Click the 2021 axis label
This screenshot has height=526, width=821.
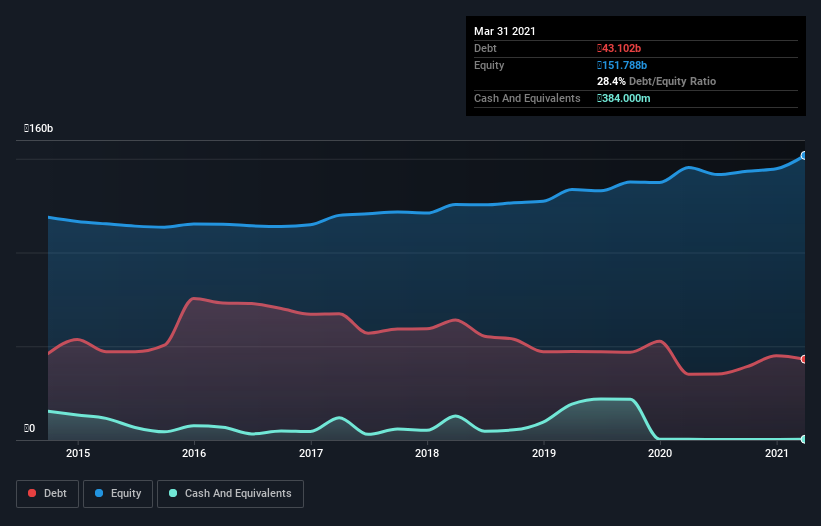pos(776,453)
